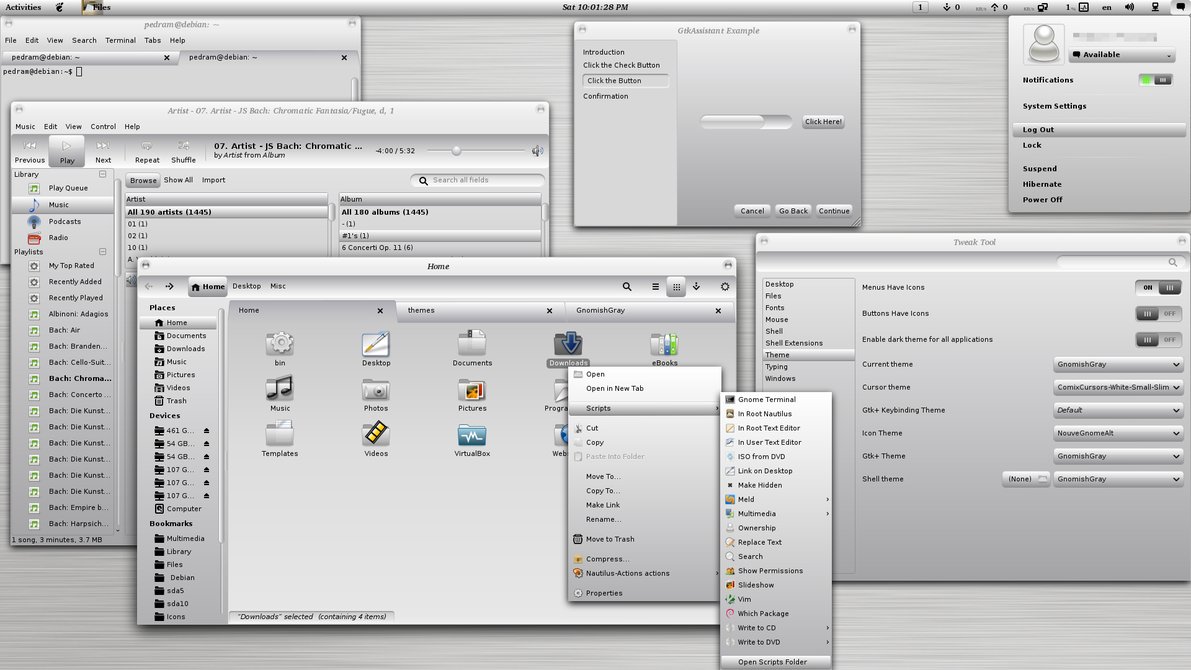Open the Available status dropdown

coord(1121,55)
